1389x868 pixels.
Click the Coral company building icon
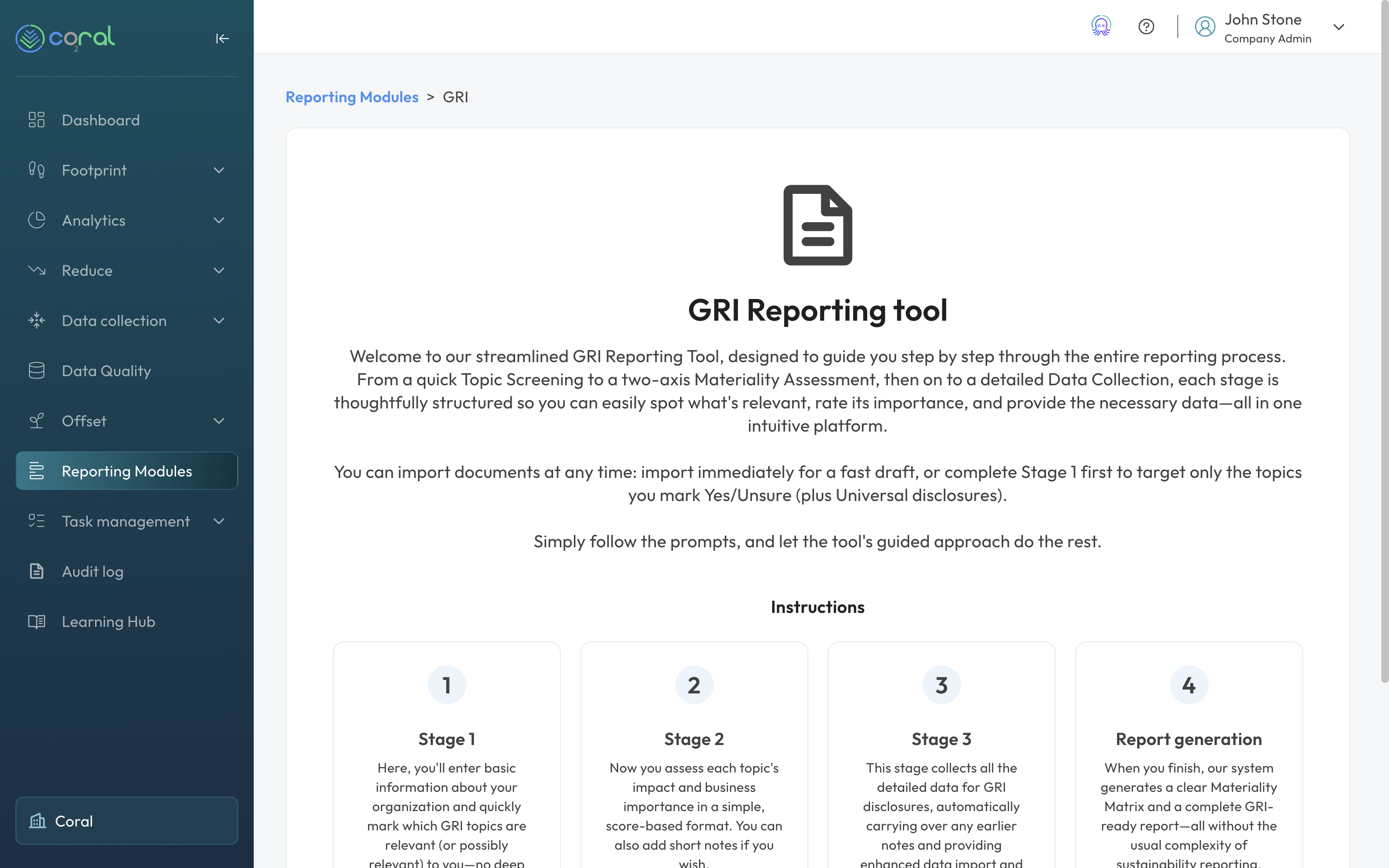pyautogui.click(x=38, y=821)
